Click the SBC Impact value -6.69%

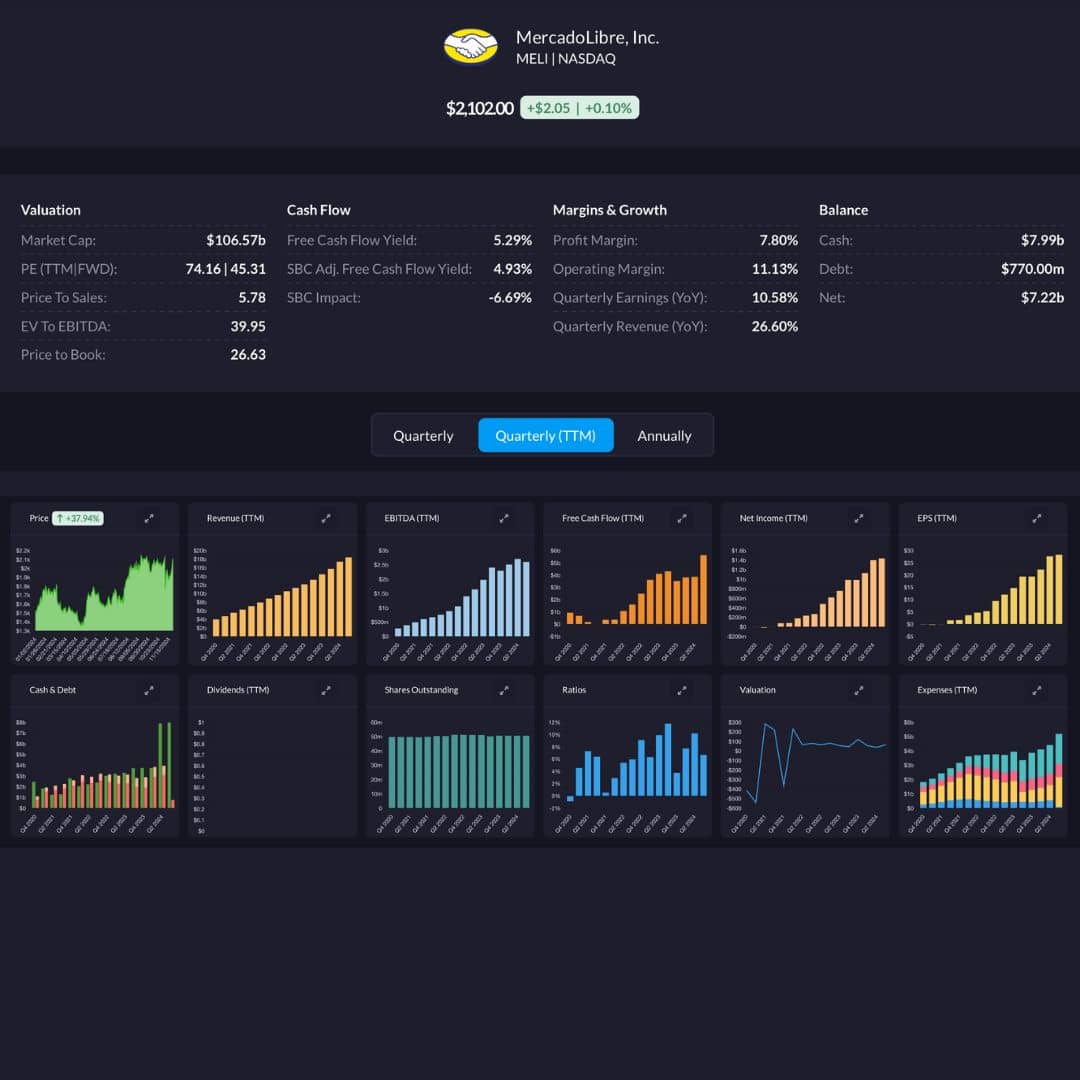510,298
